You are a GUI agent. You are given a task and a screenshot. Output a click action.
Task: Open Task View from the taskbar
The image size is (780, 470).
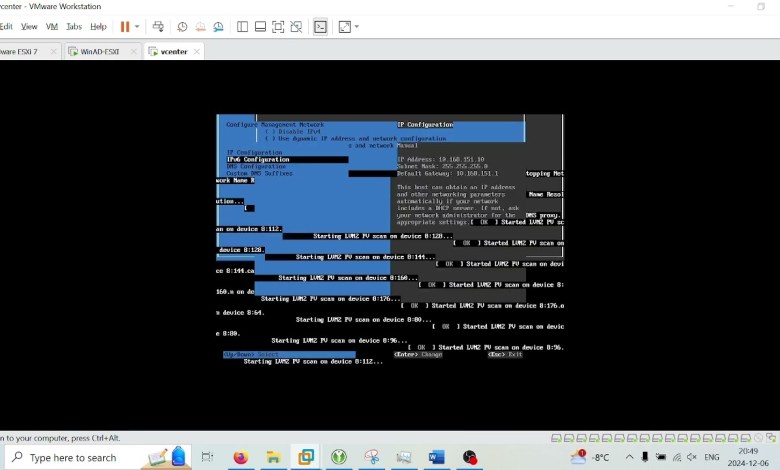point(207,457)
